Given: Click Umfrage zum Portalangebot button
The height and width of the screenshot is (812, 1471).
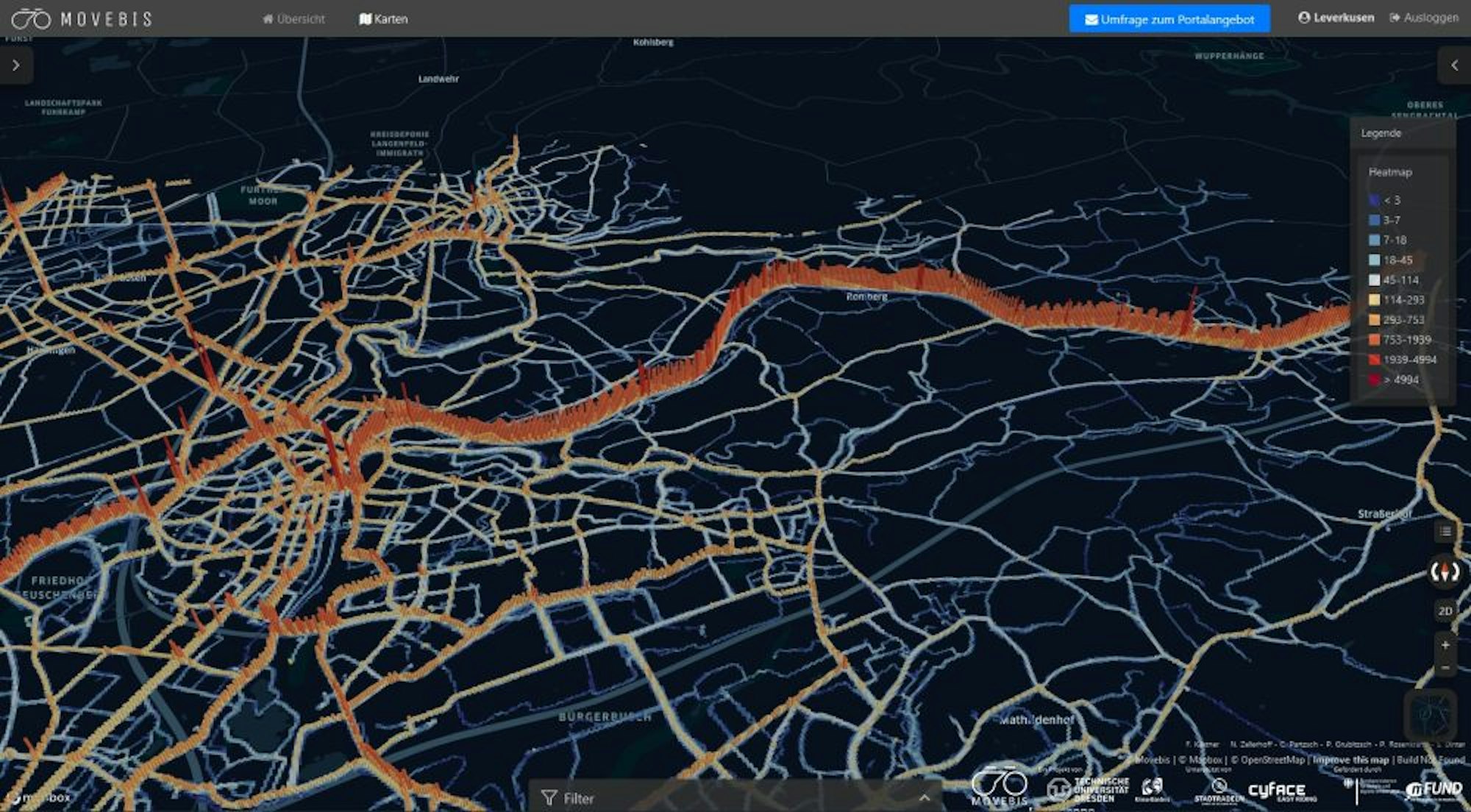Looking at the screenshot, I should tap(1169, 19).
